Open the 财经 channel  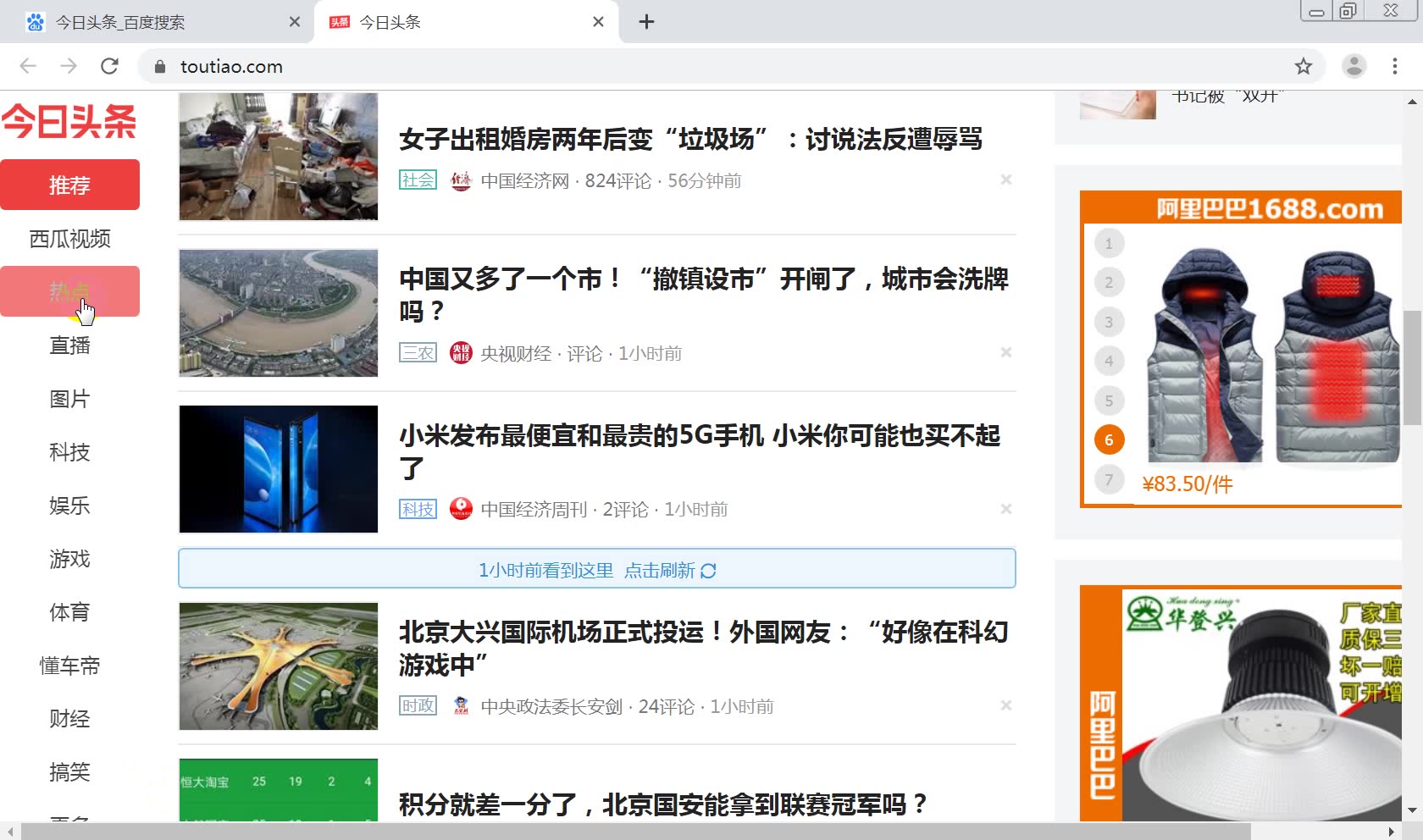(x=69, y=719)
